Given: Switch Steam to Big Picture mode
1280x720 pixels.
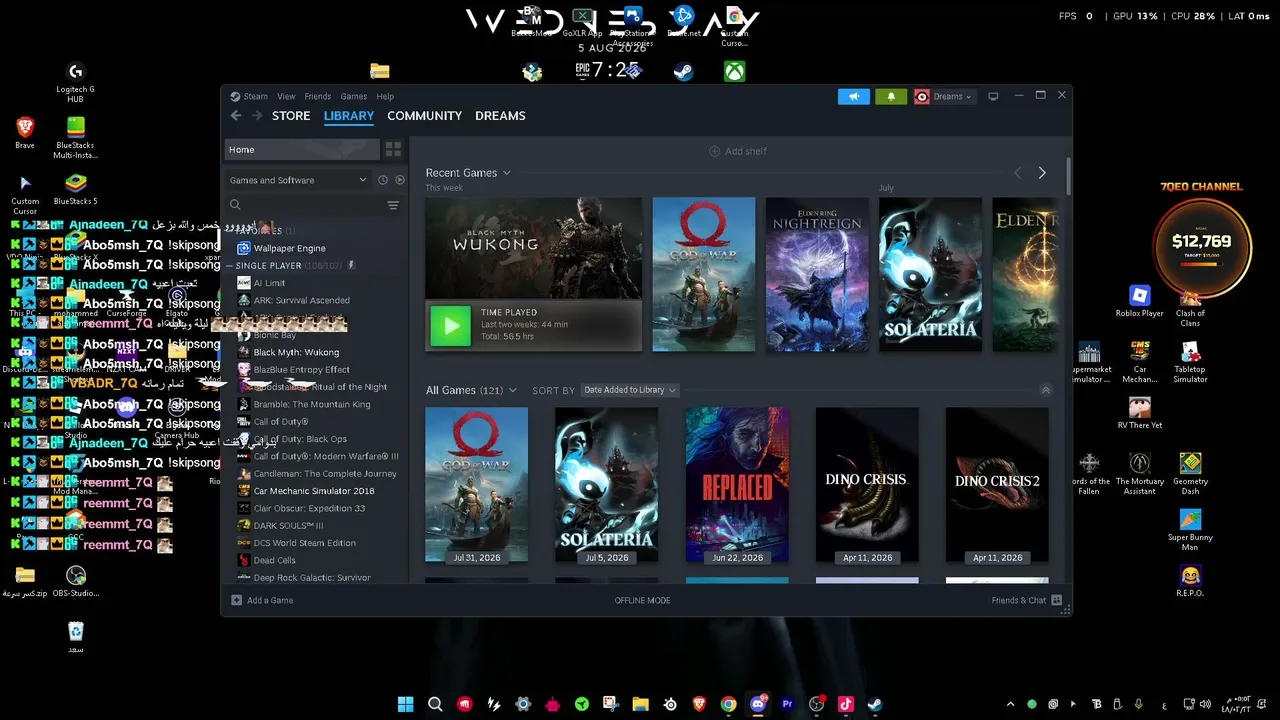Looking at the screenshot, I should click(x=993, y=96).
